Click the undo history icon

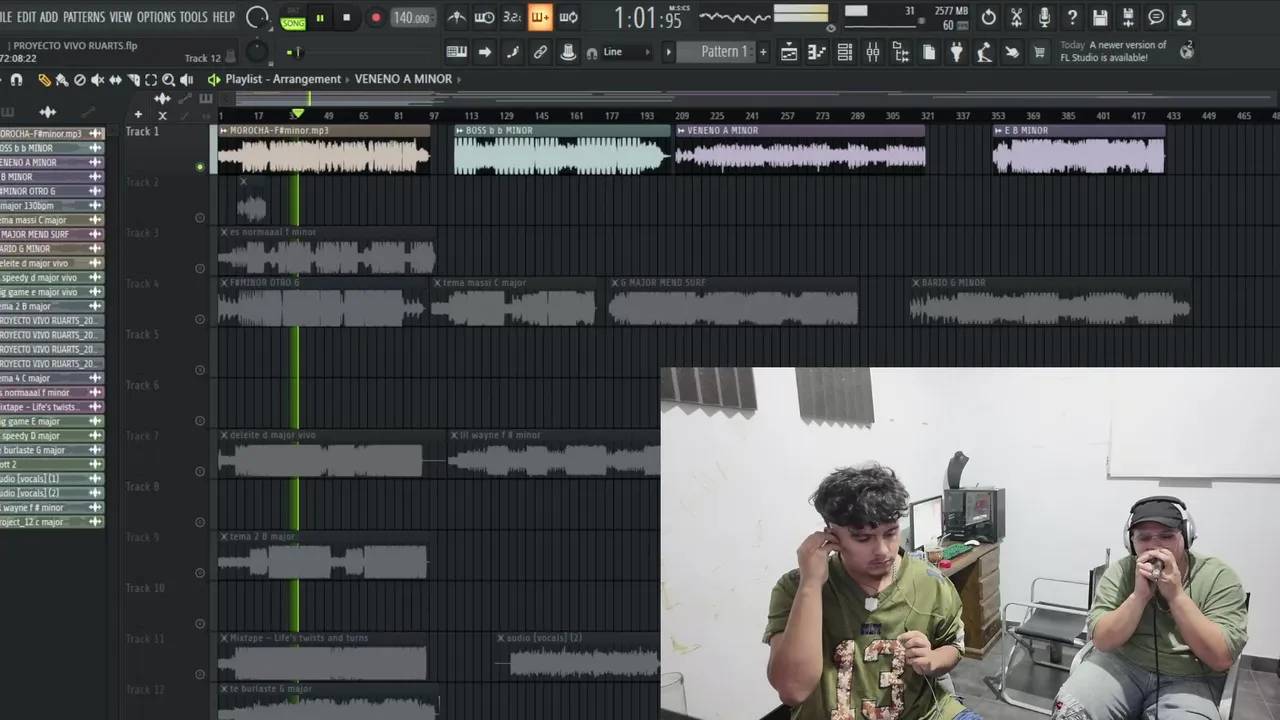pyautogui.click(x=989, y=17)
